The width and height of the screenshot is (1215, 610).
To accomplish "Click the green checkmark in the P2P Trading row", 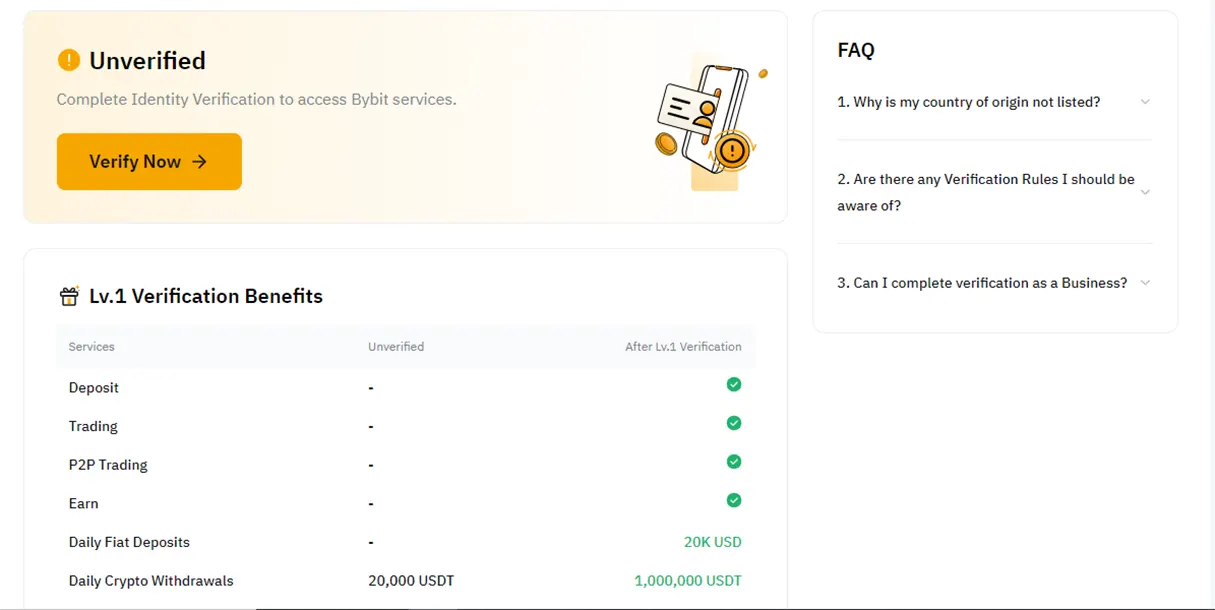I will [x=734, y=461].
